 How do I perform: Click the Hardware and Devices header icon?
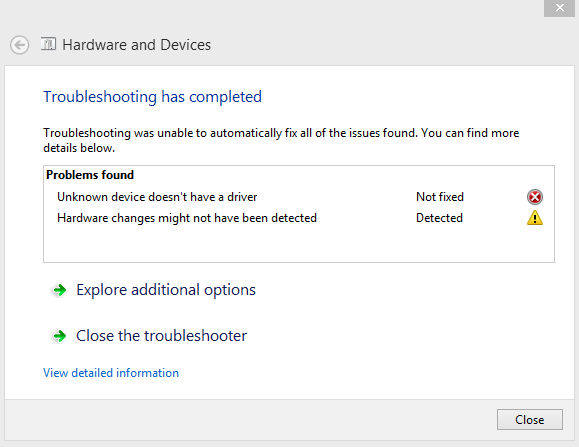(x=48, y=44)
